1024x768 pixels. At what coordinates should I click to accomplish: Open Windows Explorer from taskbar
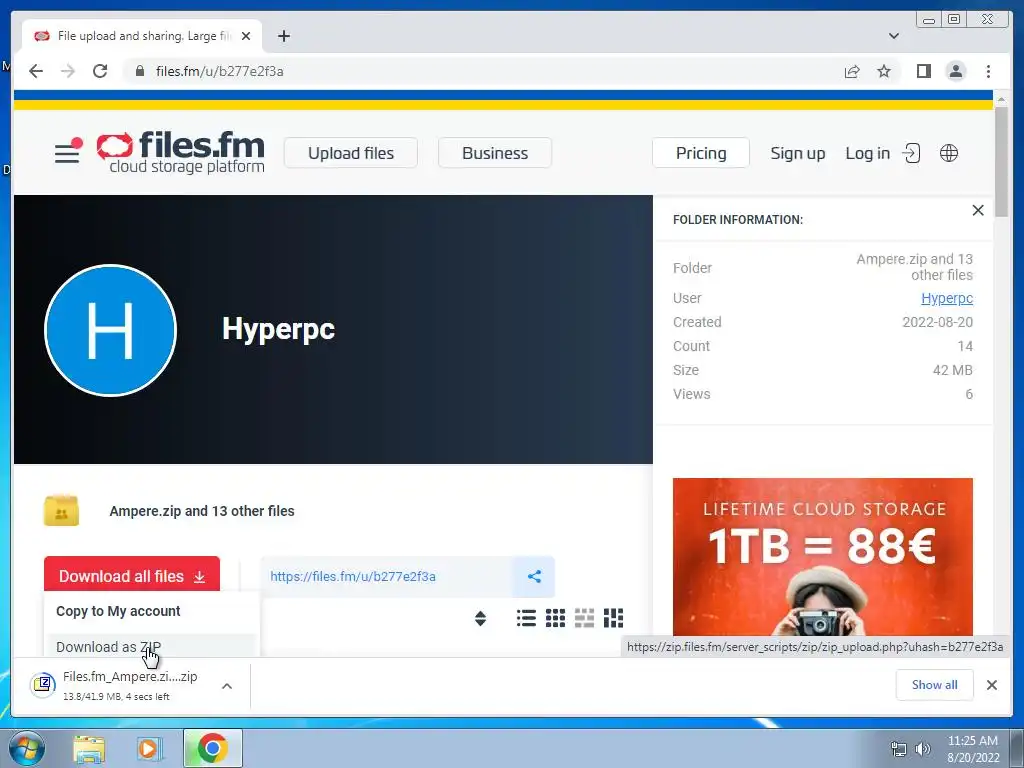[x=89, y=748]
